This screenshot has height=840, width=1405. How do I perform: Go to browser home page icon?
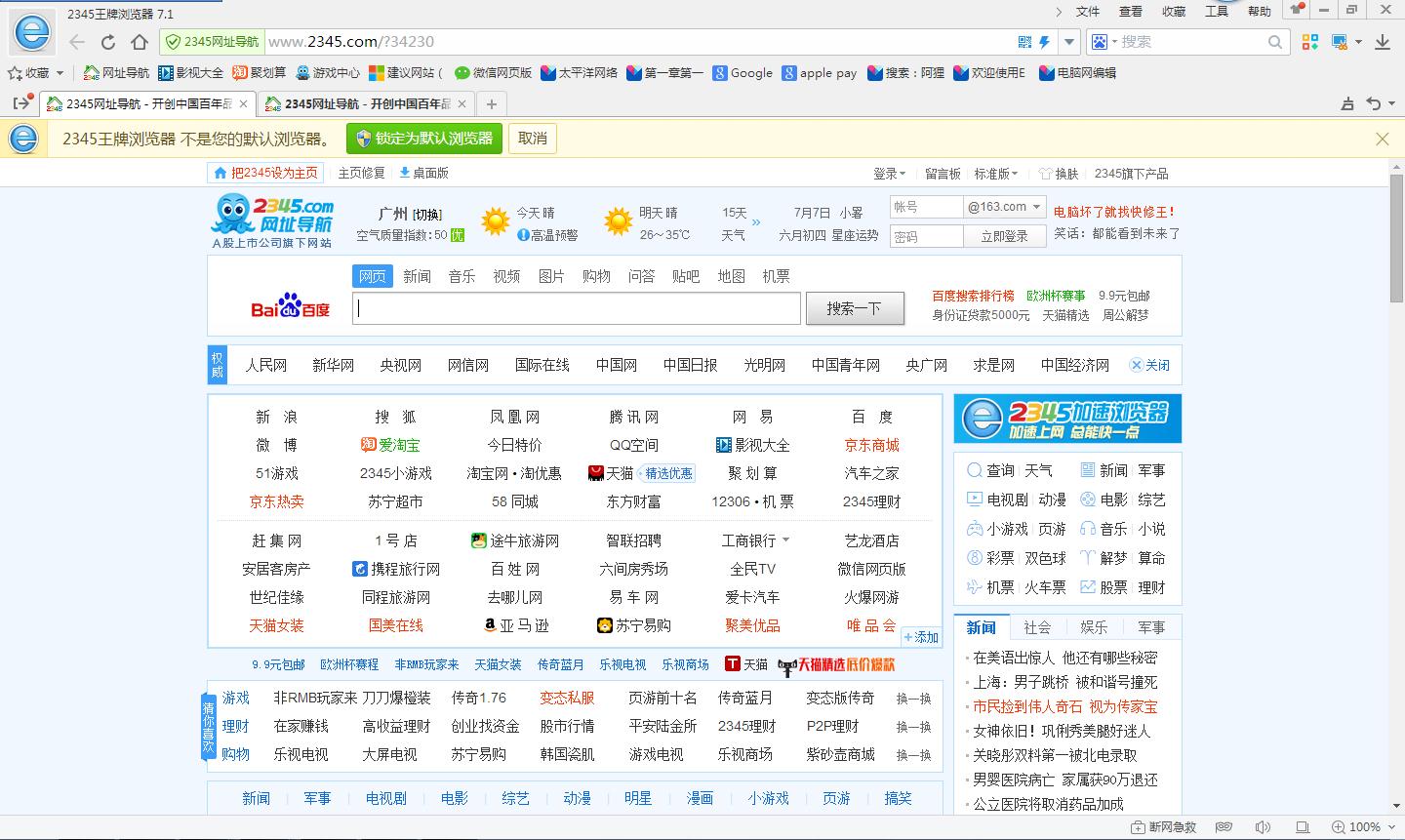click(140, 42)
